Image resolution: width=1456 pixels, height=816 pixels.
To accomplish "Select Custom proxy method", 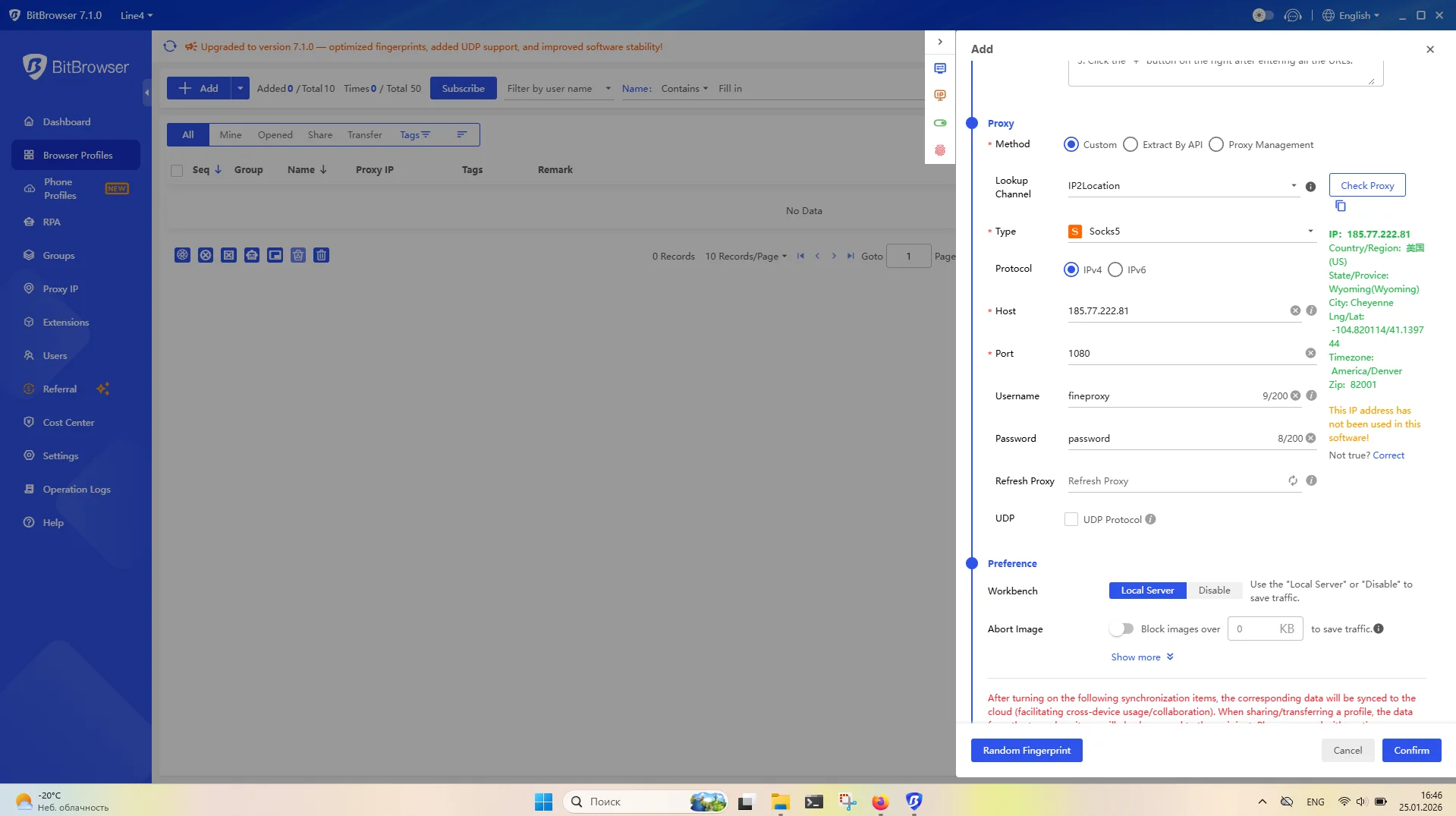I will pos(1071,144).
